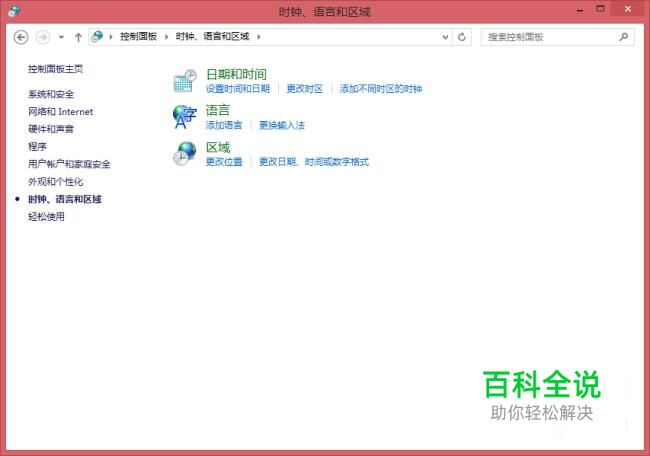Open 硬件和声音 category
The image size is (650, 456).
pyautogui.click(x=51, y=129)
